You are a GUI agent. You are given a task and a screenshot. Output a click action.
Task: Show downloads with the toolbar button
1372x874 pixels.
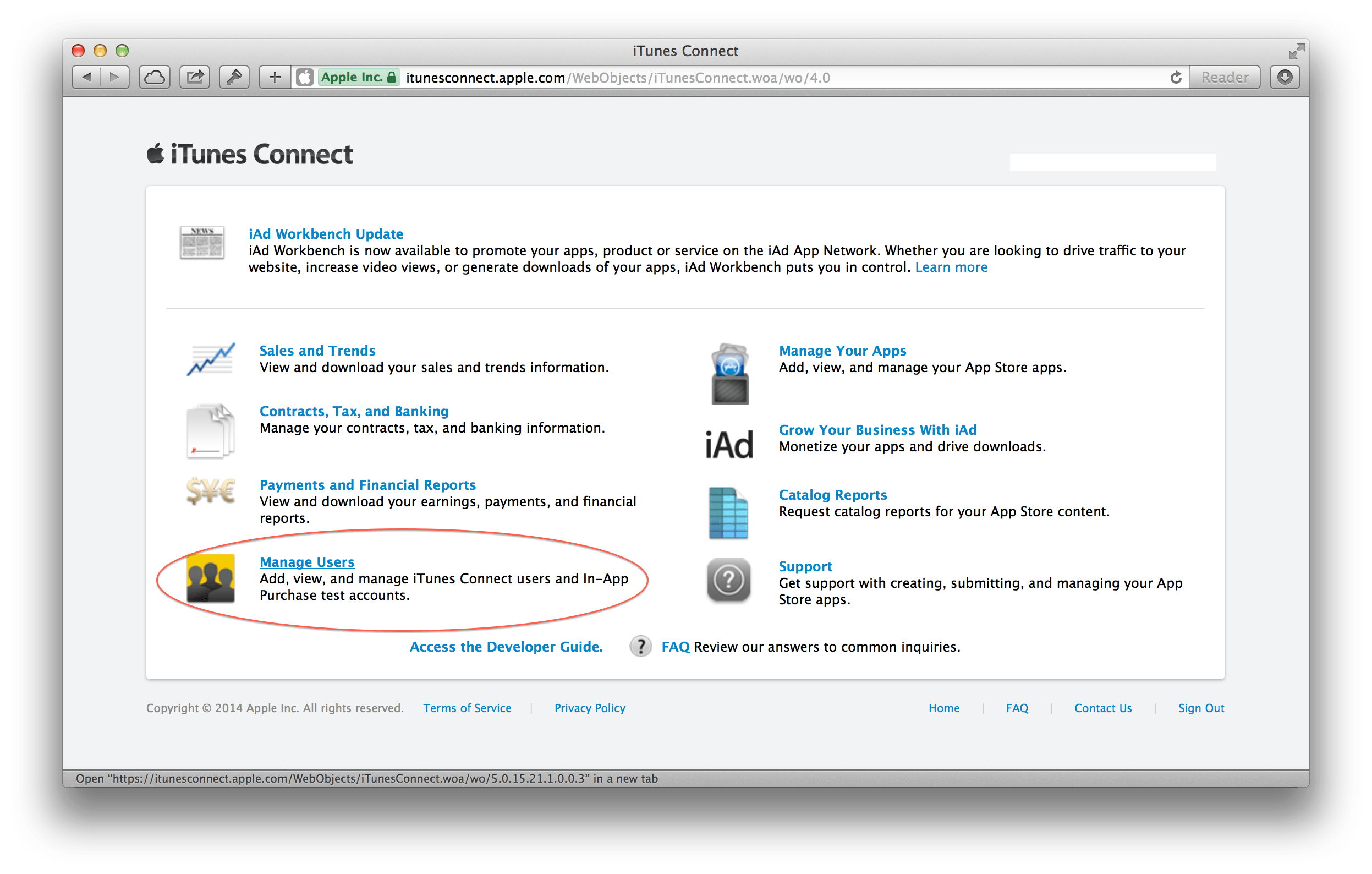tap(1284, 78)
